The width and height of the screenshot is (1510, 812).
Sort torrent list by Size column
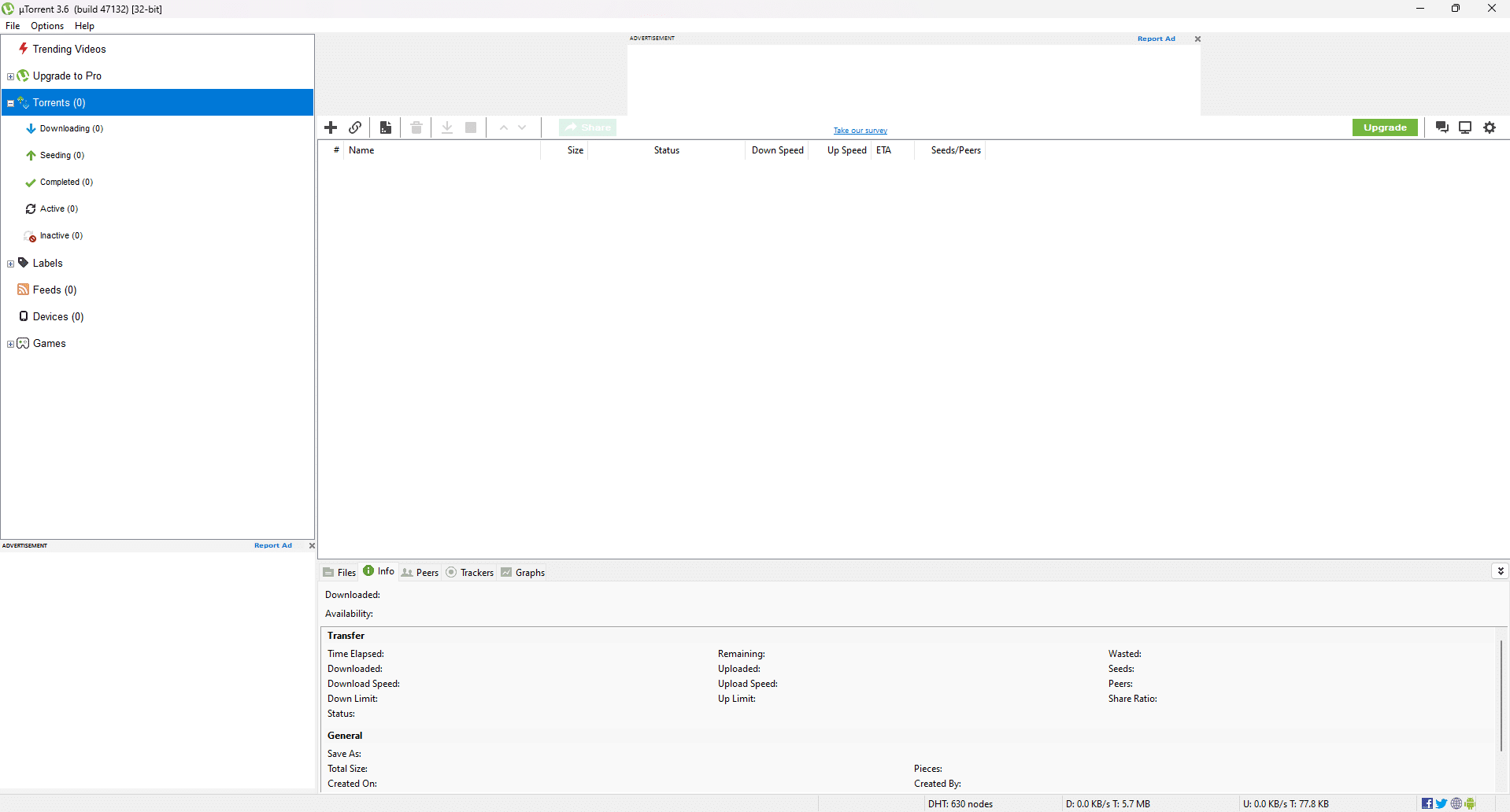click(x=564, y=150)
